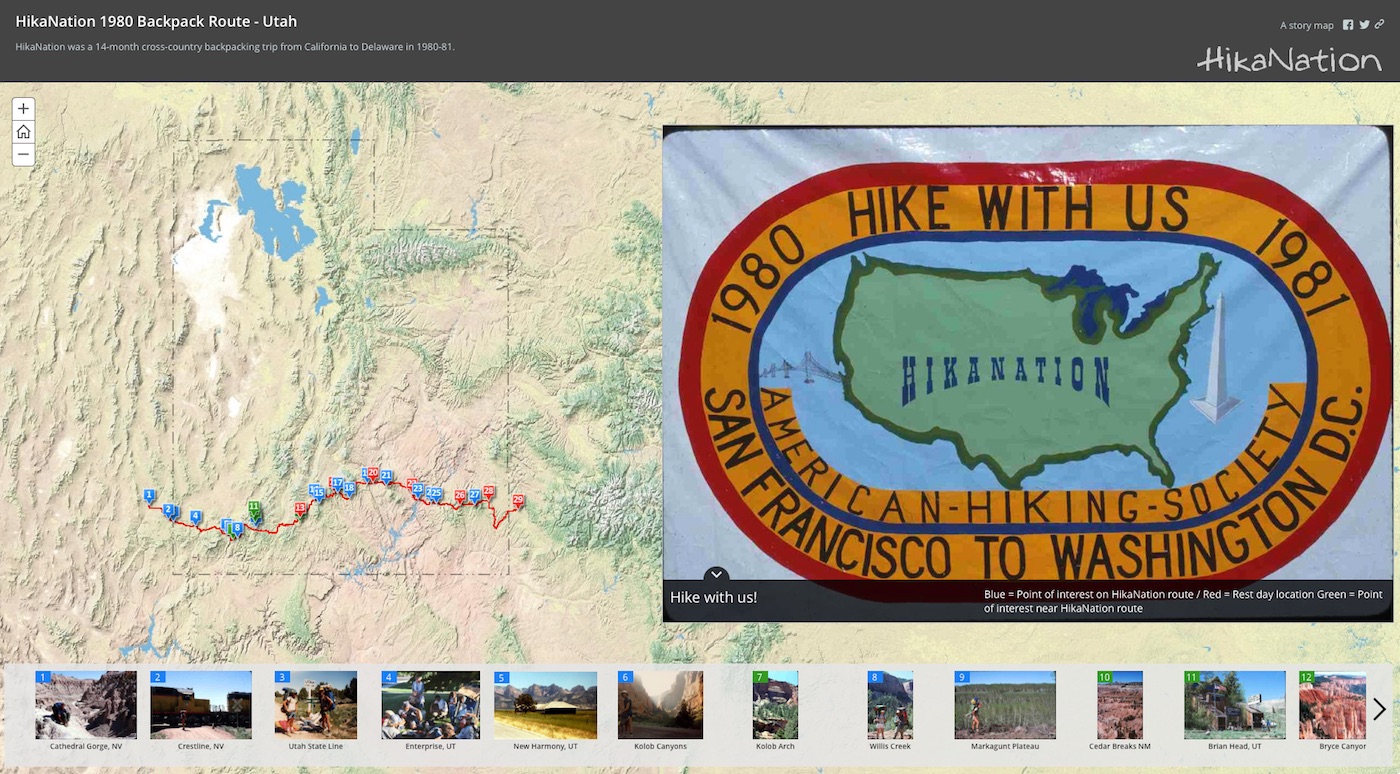Select blue map marker 27
This screenshot has width=1400, height=774.
click(x=475, y=496)
